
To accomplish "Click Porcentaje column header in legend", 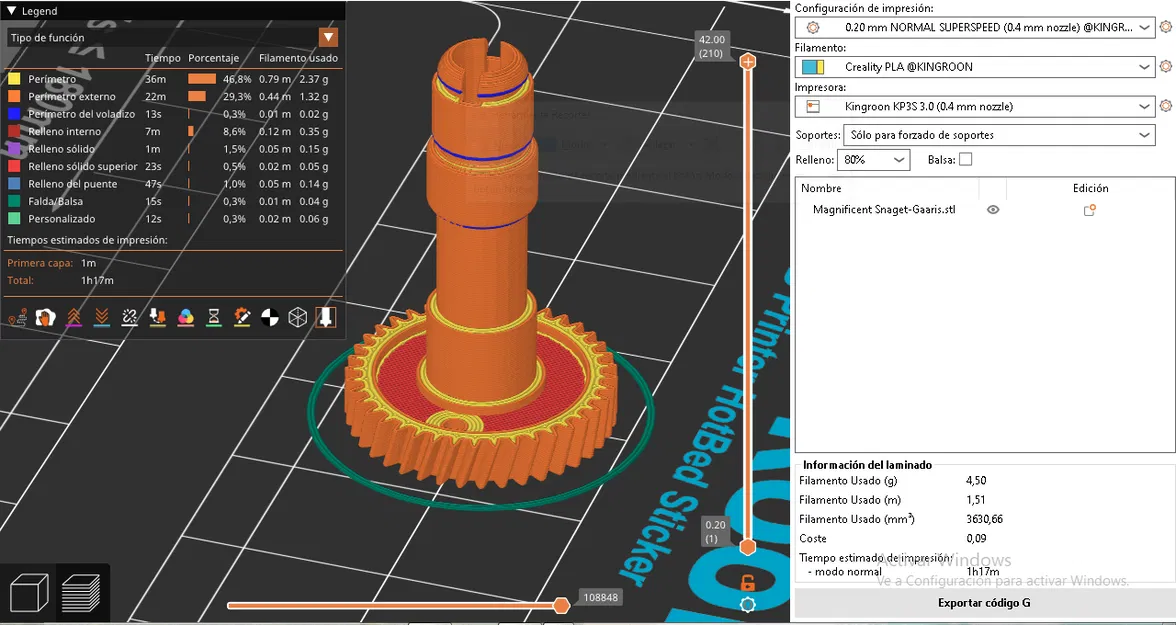I will click(x=214, y=58).
